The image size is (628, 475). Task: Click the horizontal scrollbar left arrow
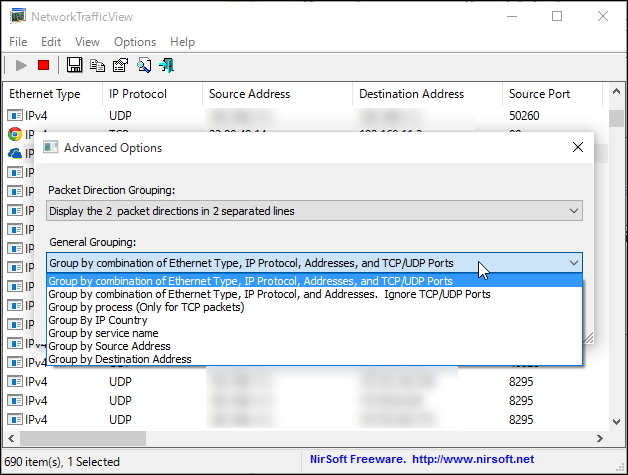coord(11,439)
